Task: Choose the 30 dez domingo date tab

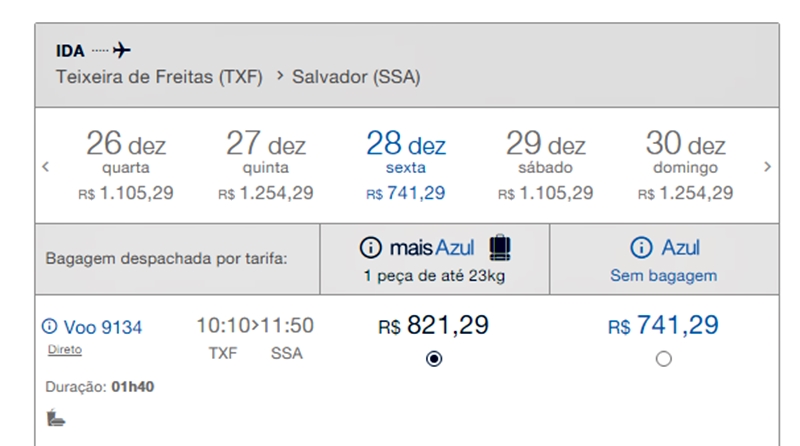Action: tap(685, 165)
